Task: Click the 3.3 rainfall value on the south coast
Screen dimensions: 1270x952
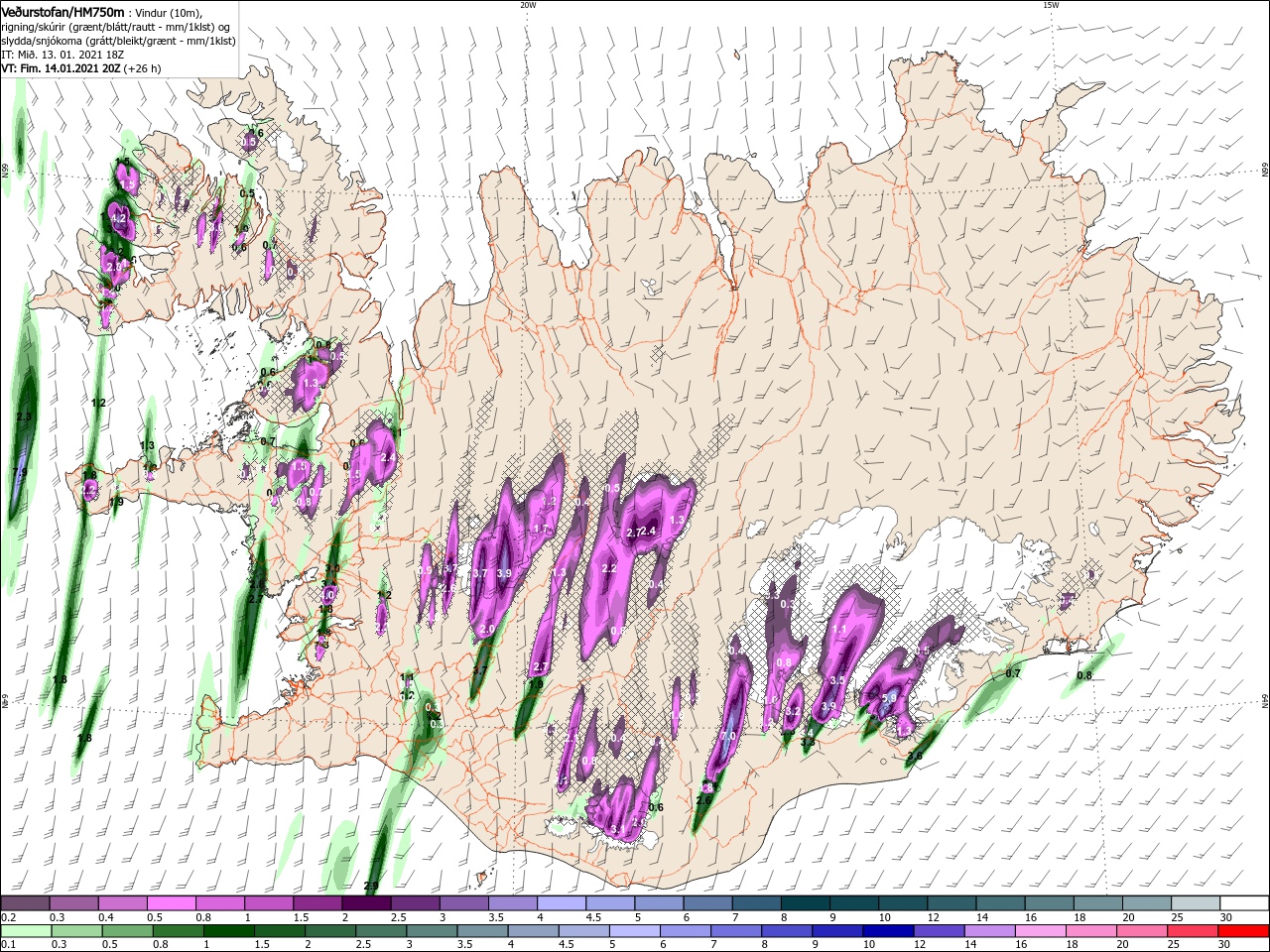Action: tap(808, 741)
